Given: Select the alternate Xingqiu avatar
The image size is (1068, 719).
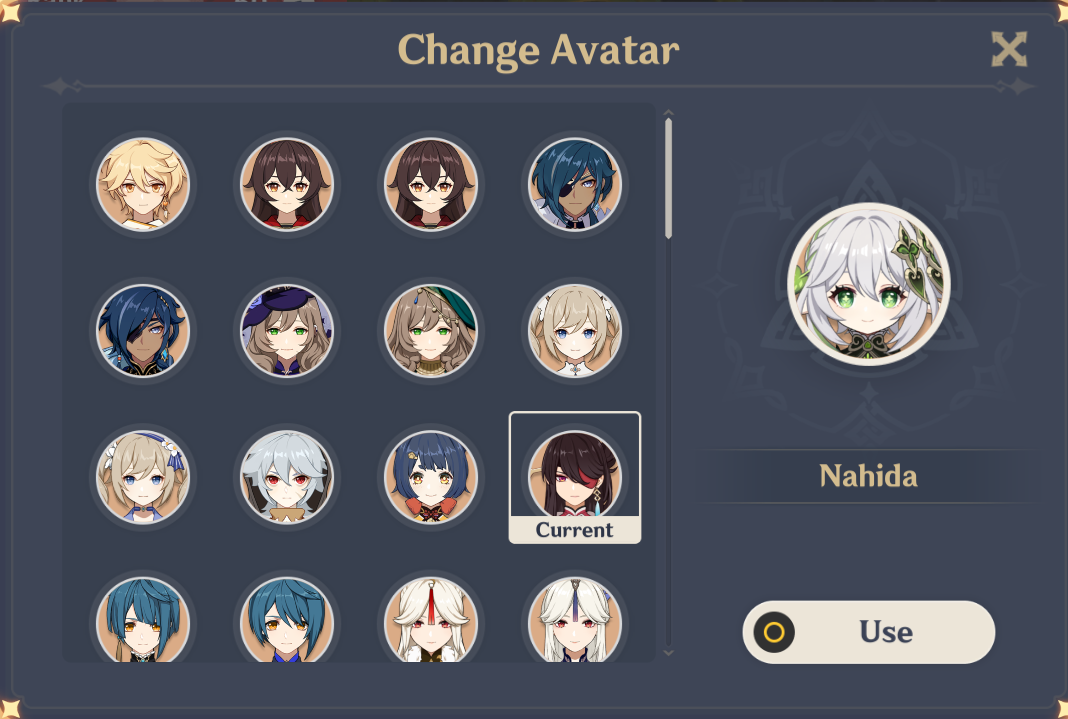Looking at the screenshot, I should click(x=287, y=622).
